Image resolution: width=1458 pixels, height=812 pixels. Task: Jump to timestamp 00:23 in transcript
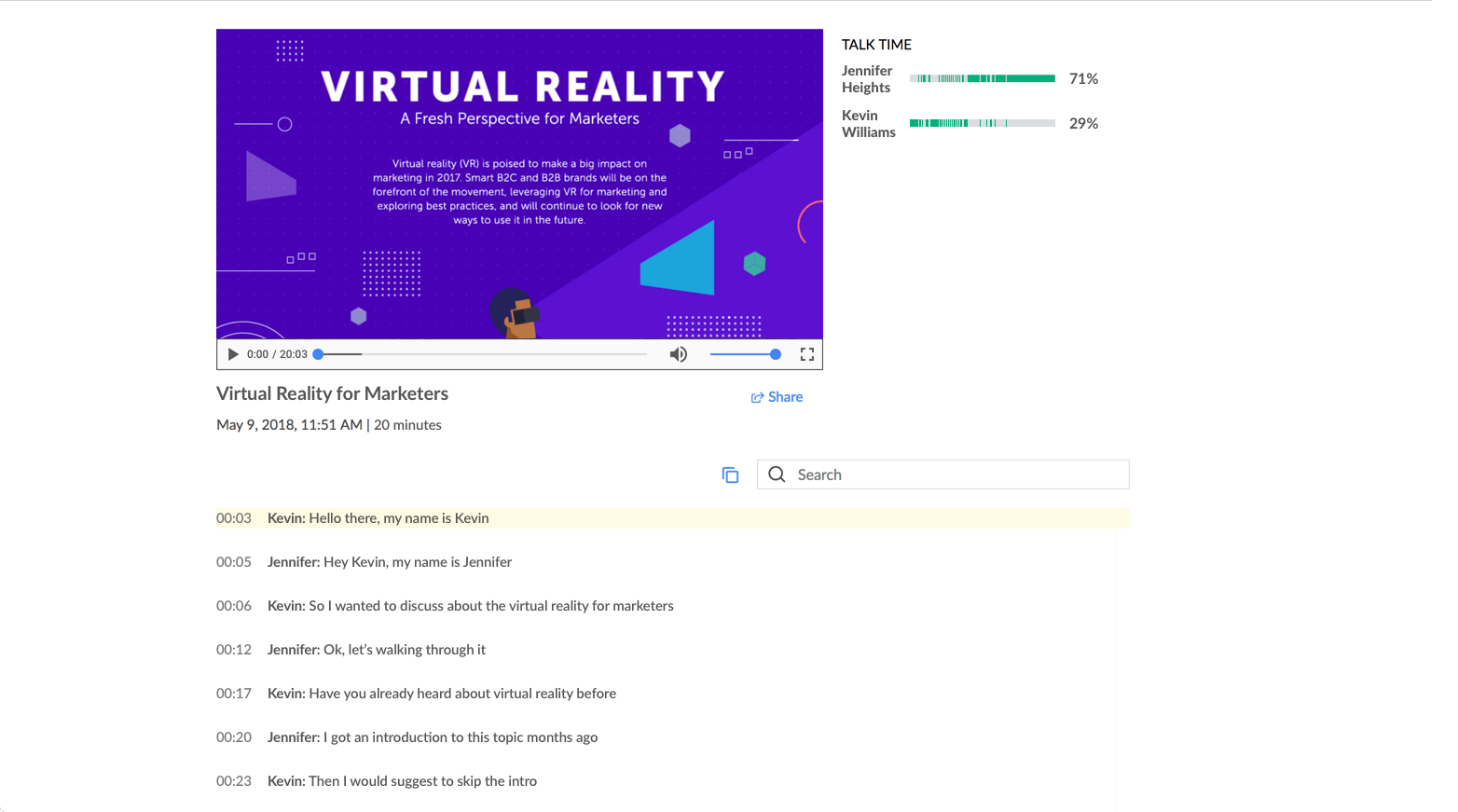[x=234, y=780]
